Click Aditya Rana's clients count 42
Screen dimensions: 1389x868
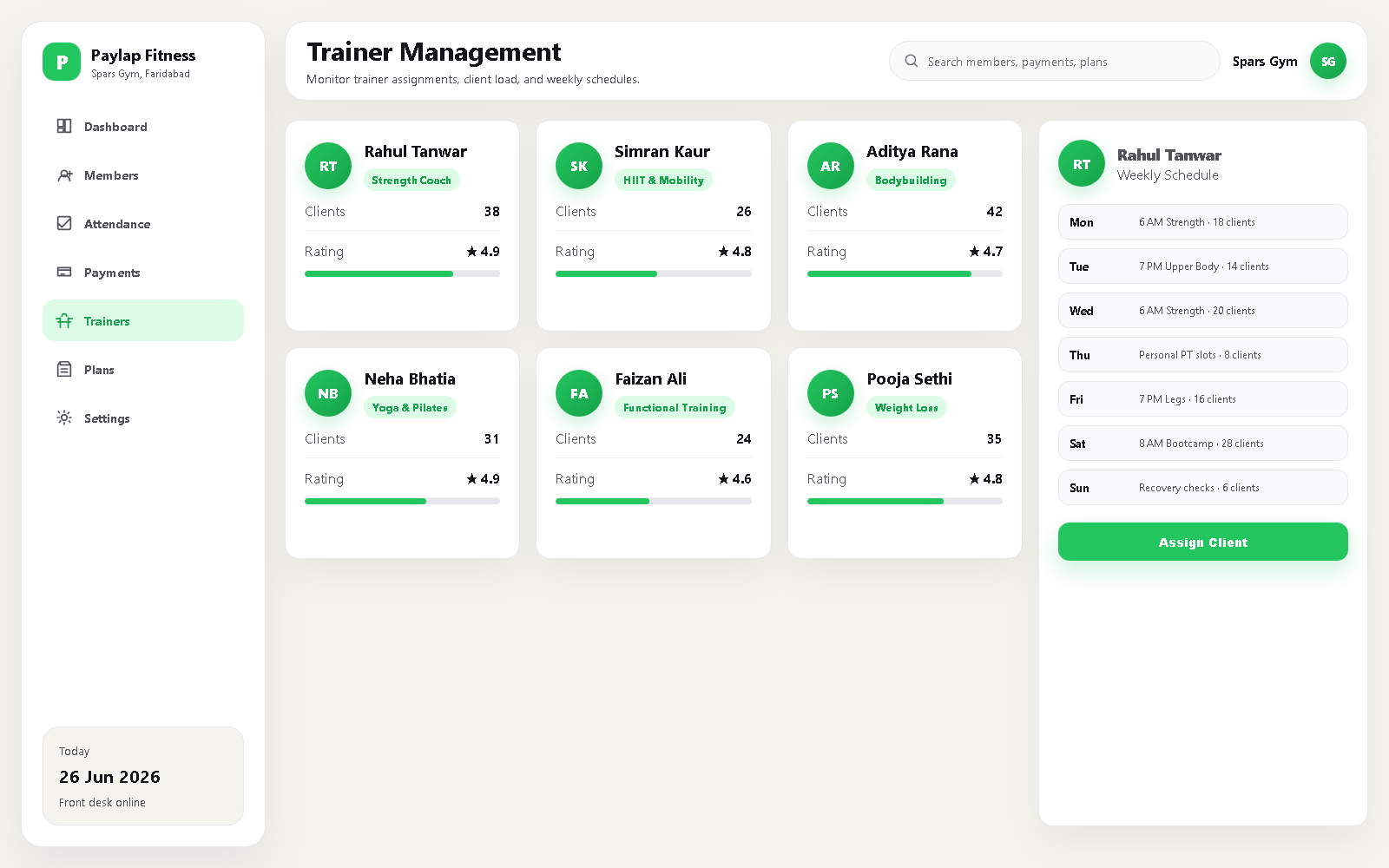995,211
